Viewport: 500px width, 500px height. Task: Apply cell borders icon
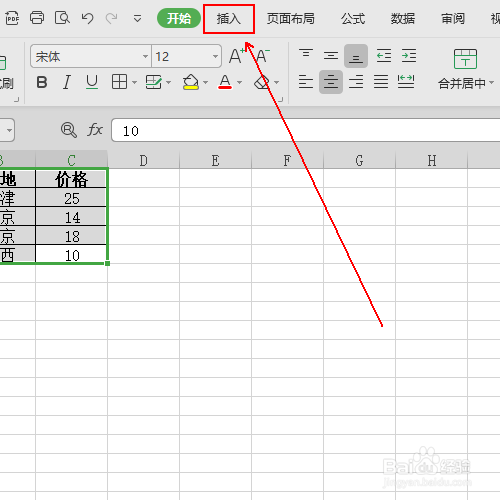pyautogui.click(x=119, y=82)
